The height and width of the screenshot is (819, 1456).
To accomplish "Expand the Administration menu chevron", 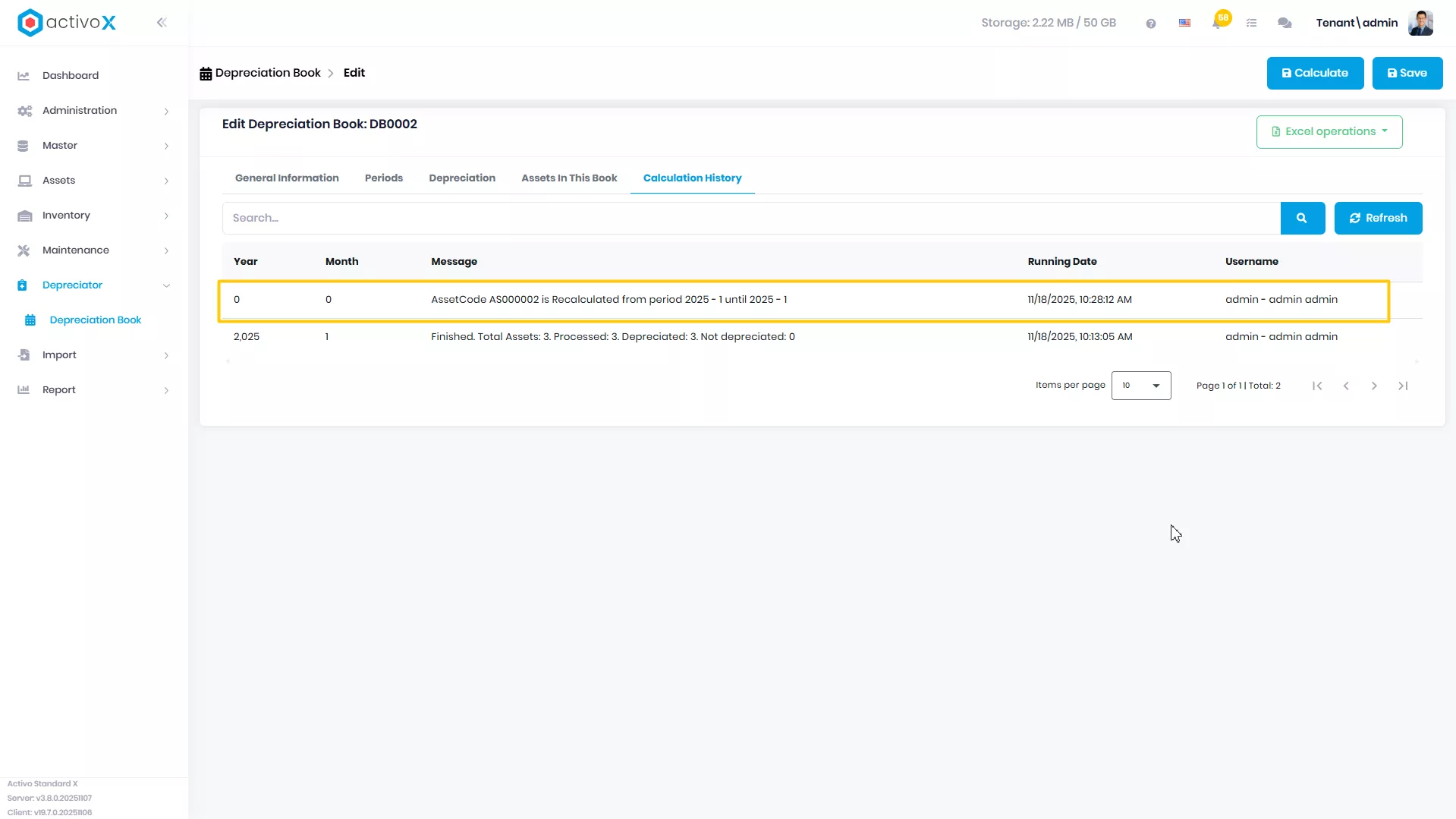I will 166,112.
